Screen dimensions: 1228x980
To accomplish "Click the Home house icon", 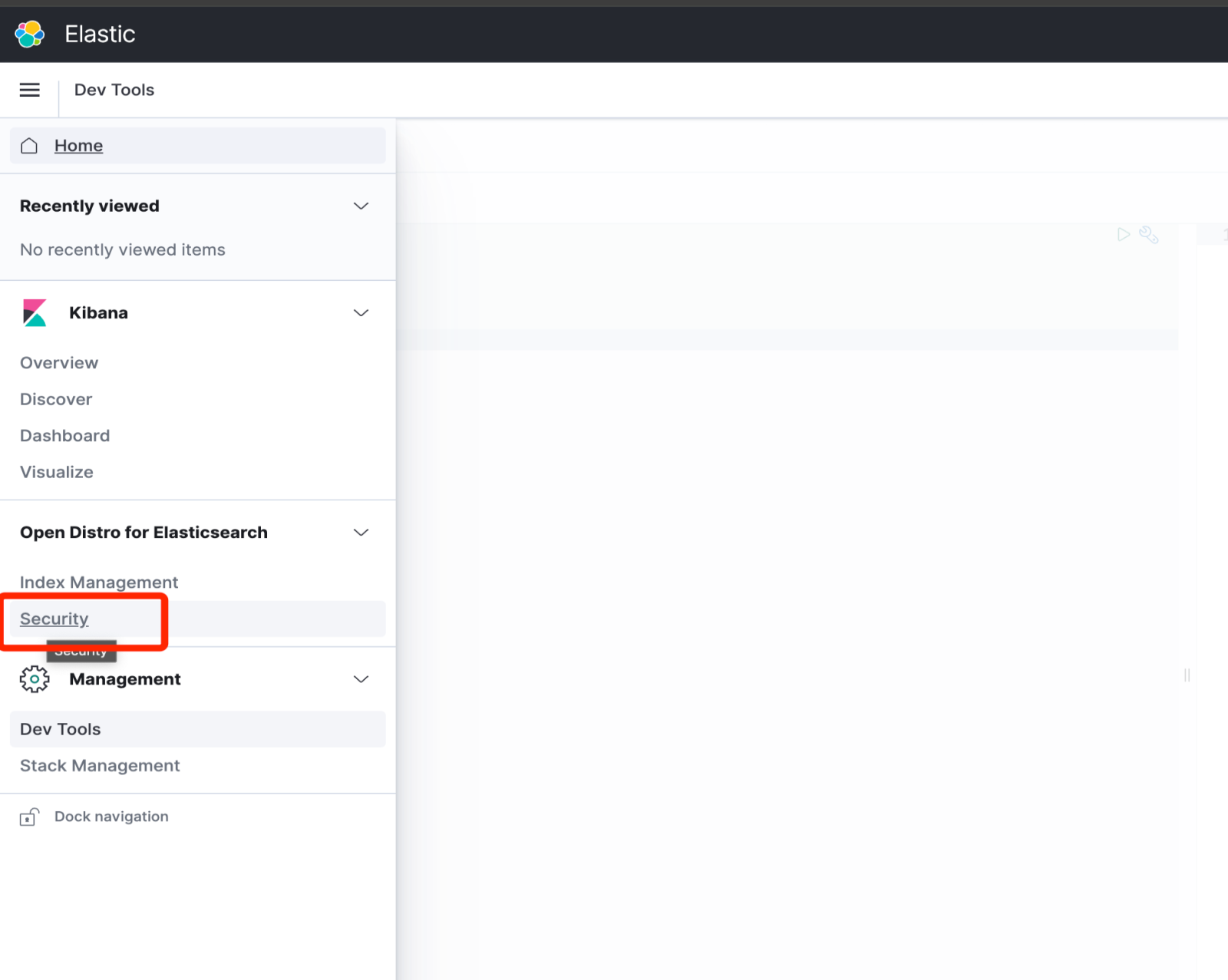I will coord(29,146).
